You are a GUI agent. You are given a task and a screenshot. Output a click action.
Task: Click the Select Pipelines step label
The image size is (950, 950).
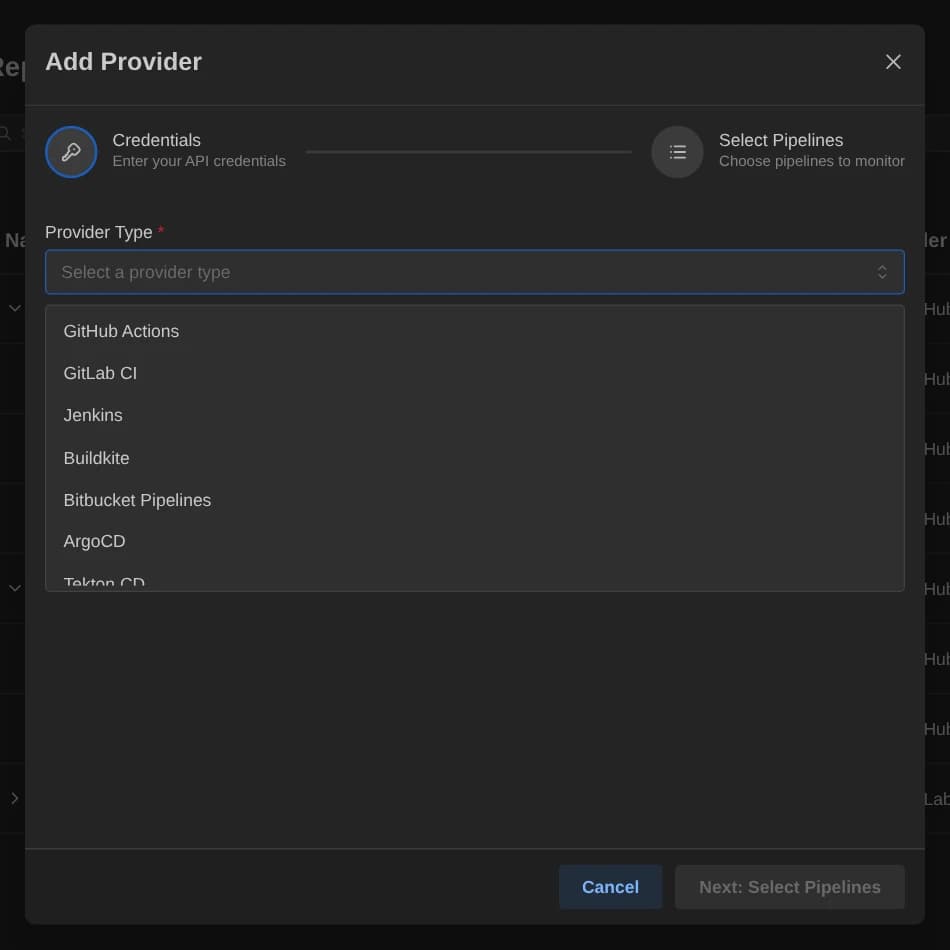click(780, 140)
